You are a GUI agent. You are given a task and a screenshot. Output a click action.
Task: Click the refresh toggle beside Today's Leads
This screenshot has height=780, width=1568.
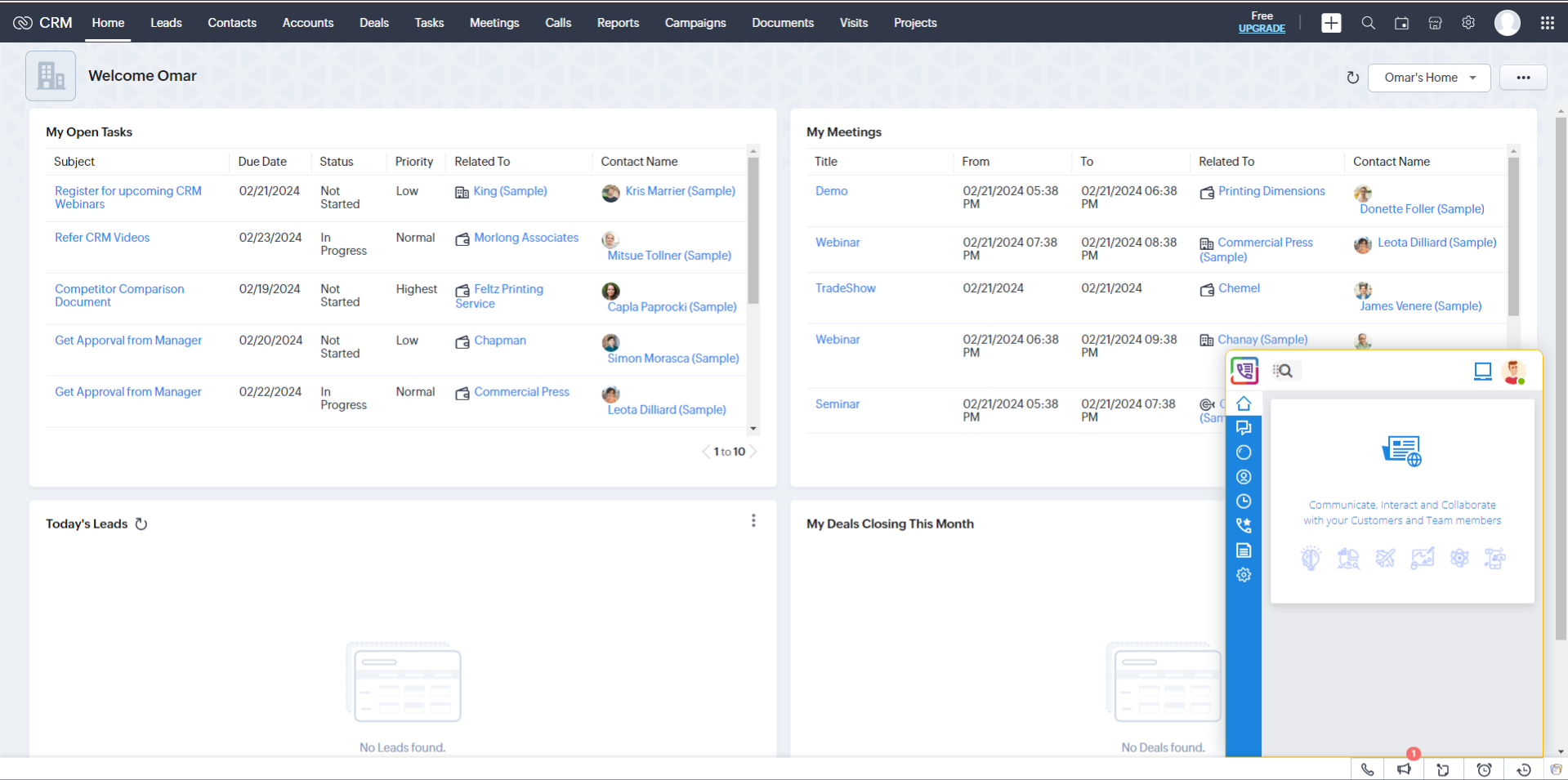(x=142, y=524)
